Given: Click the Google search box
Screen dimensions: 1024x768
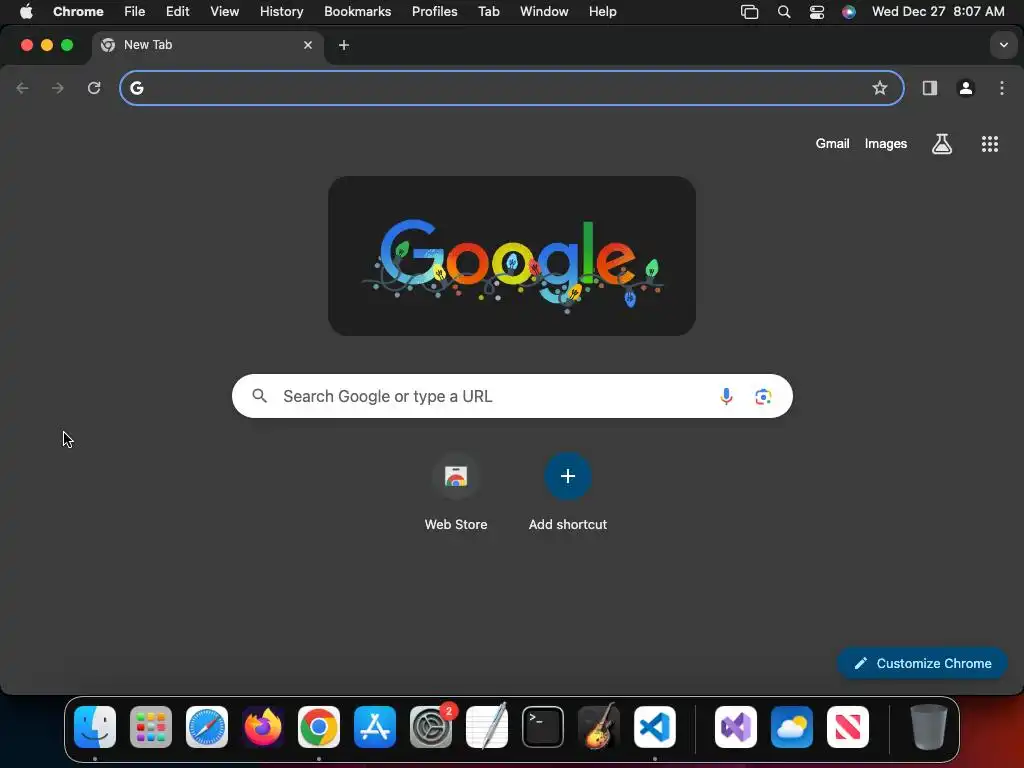Looking at the screenshot, I should tap(512, 396).
